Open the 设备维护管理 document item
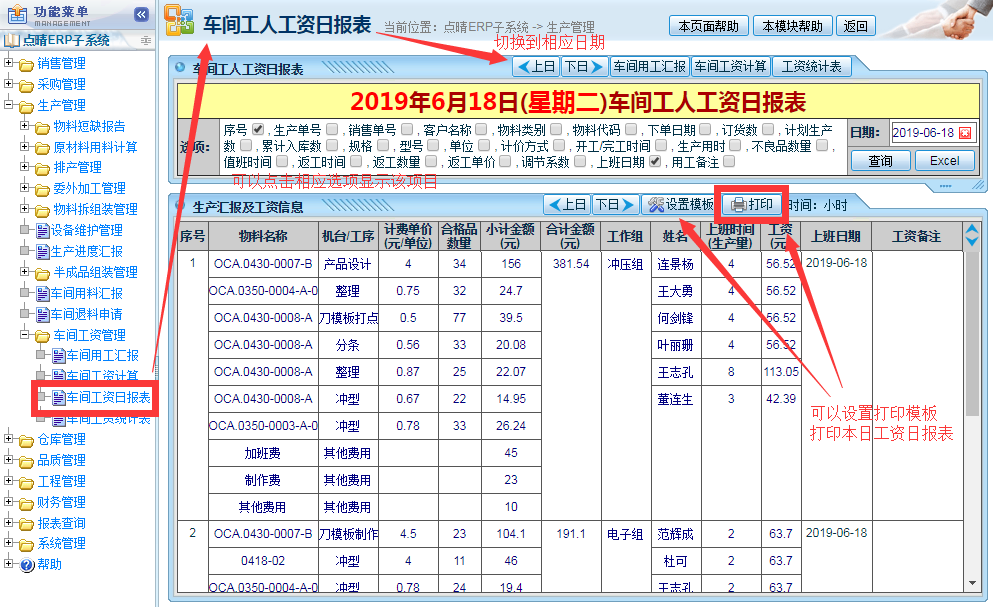Image resolution: width=993 pixels, height=607 pixels. (86, 230)
